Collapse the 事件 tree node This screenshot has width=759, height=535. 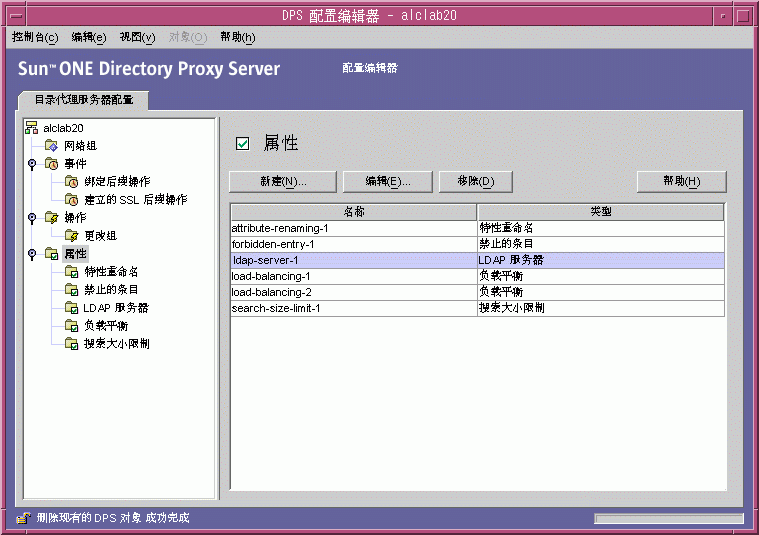32,164
